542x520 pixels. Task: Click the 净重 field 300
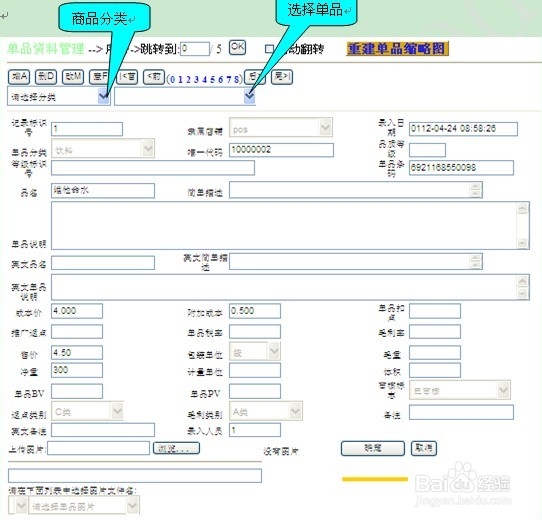pos(77,370)
